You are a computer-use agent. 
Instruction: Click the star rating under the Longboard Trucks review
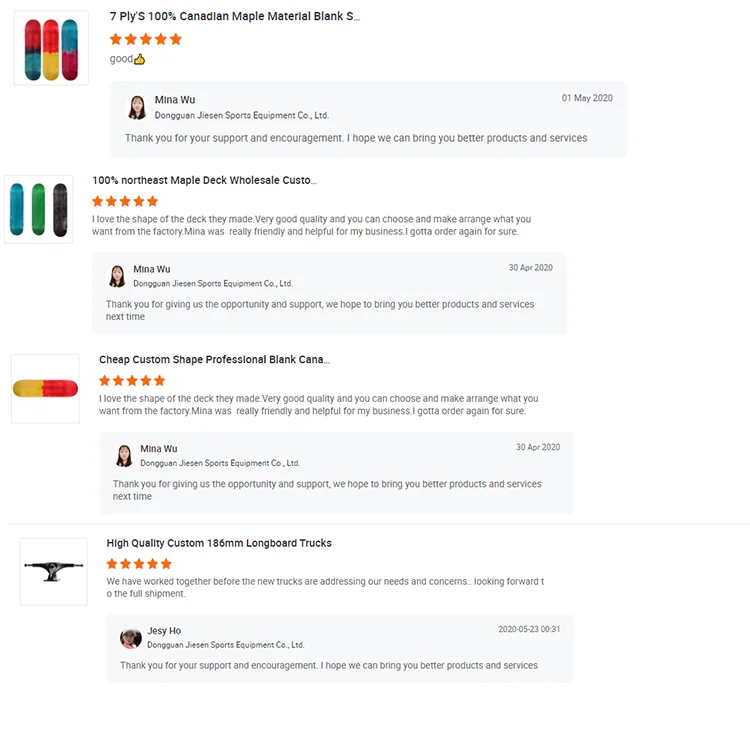tap(139, 564)
